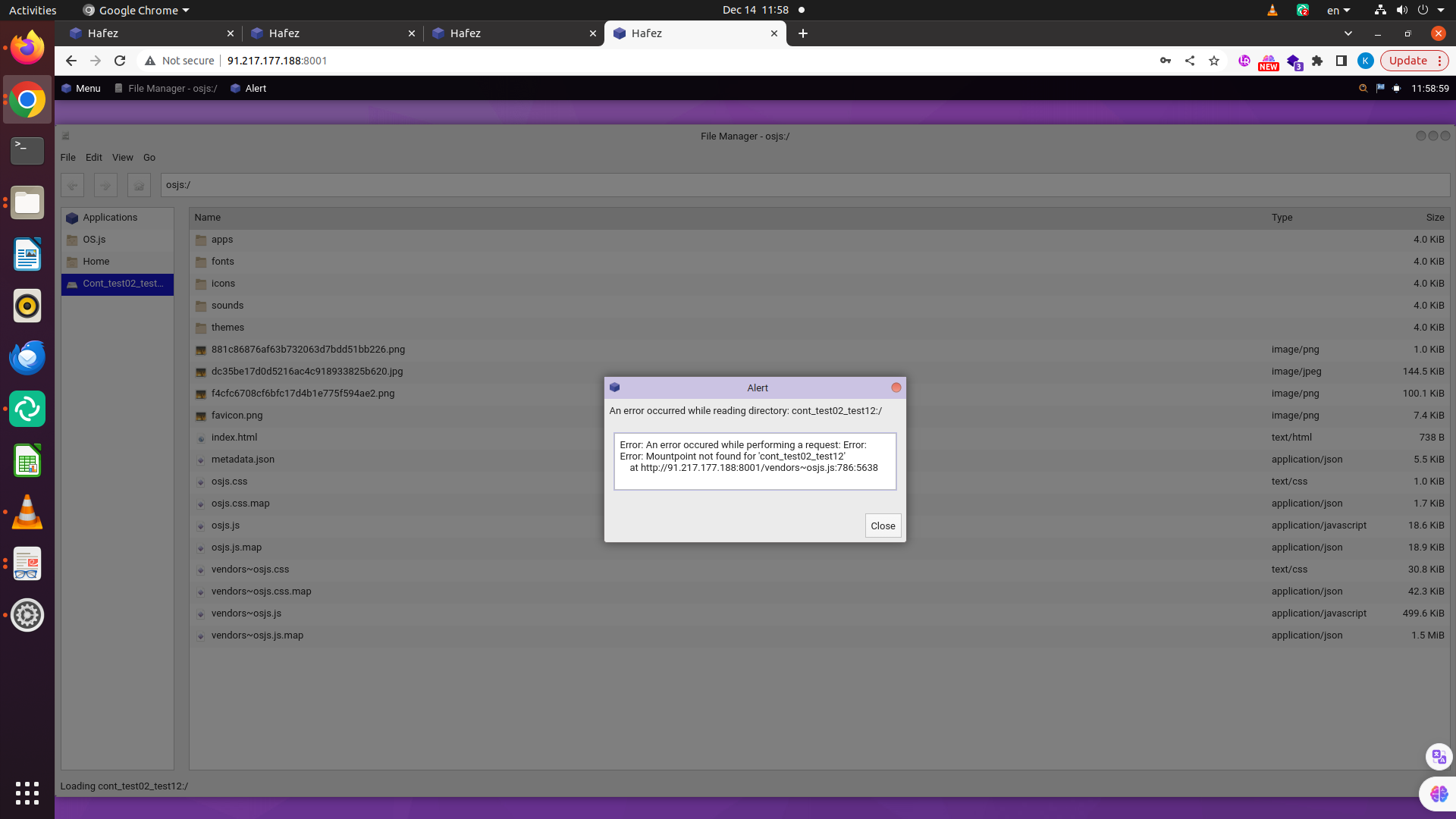Expand the en keyboard language dropdown

(x=1338, y=11)
